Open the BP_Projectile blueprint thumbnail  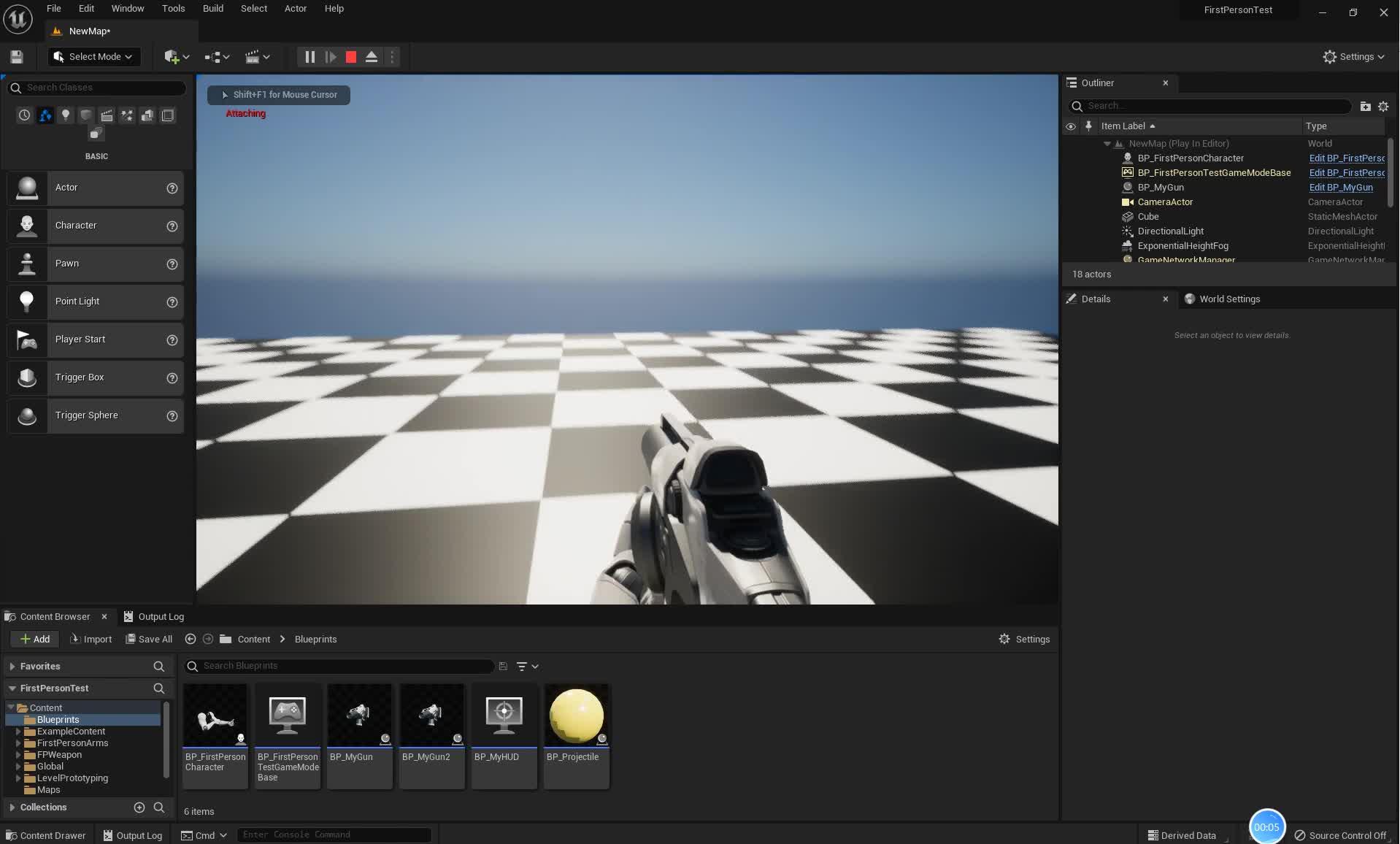tap(576, 715)
